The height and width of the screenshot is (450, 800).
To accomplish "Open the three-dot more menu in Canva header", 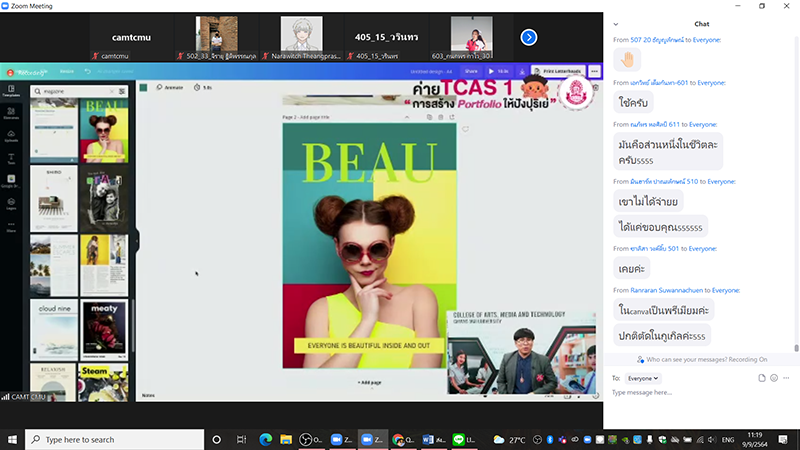I will 594,71.
